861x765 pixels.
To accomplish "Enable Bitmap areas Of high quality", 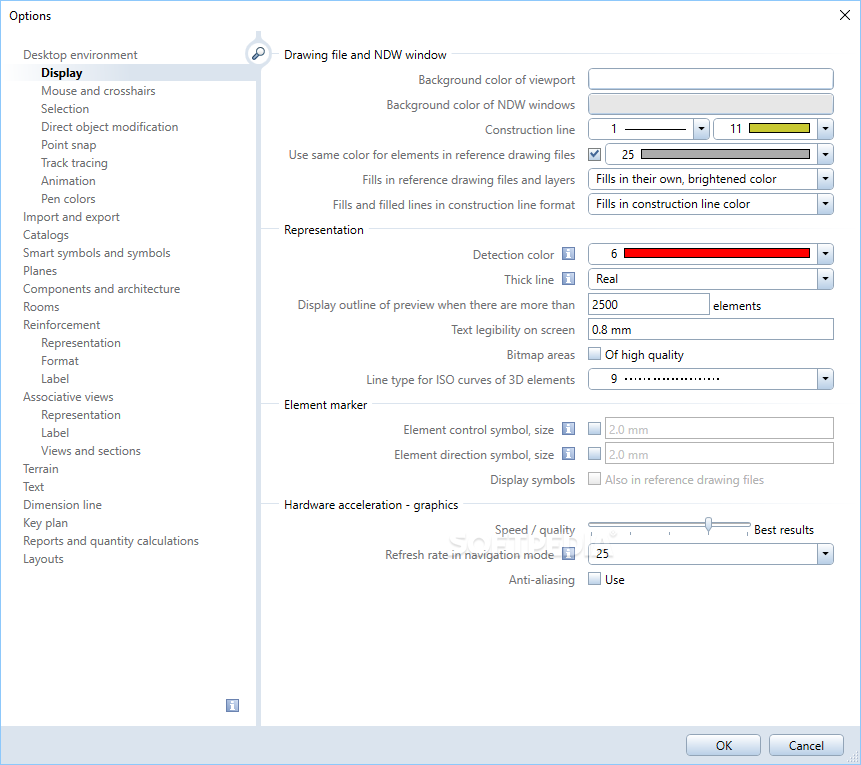I will [x=594, y=354].
